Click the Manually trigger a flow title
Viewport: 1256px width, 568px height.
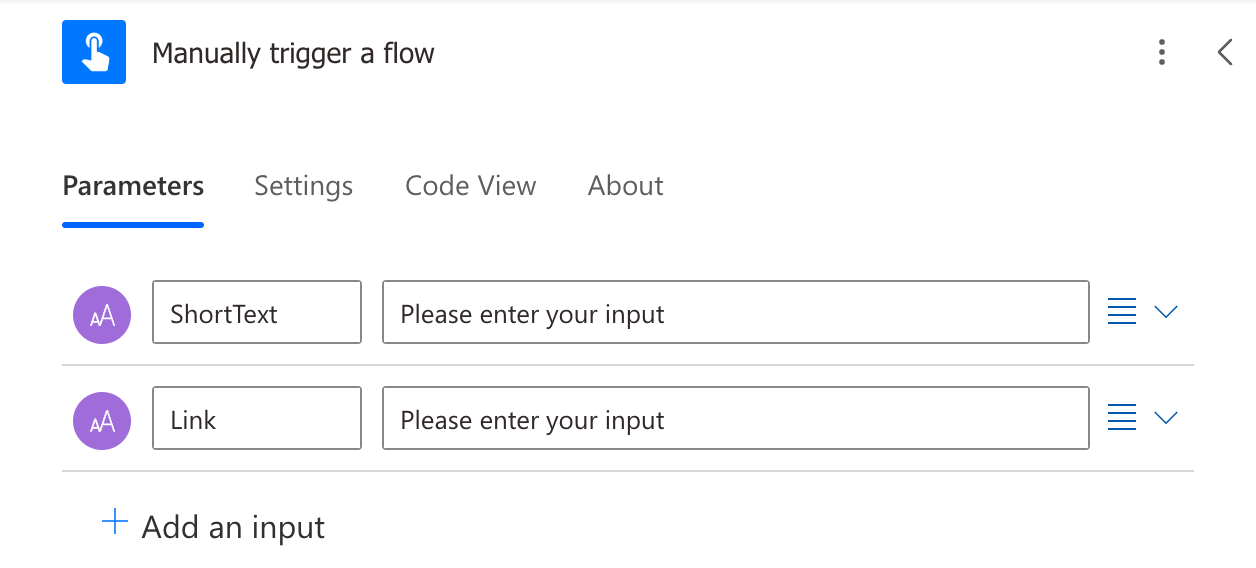pyautogui.click(x=293, y=53)
